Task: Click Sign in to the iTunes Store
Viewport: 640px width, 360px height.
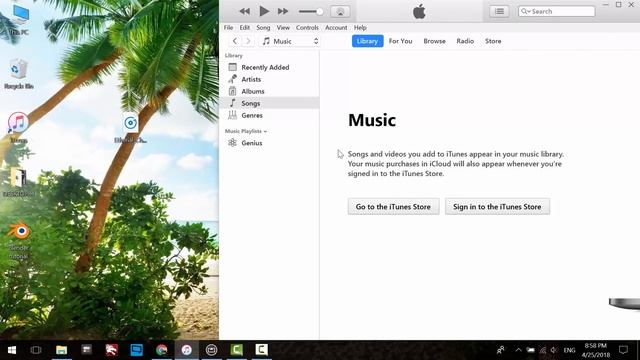Action: (497, 207)
